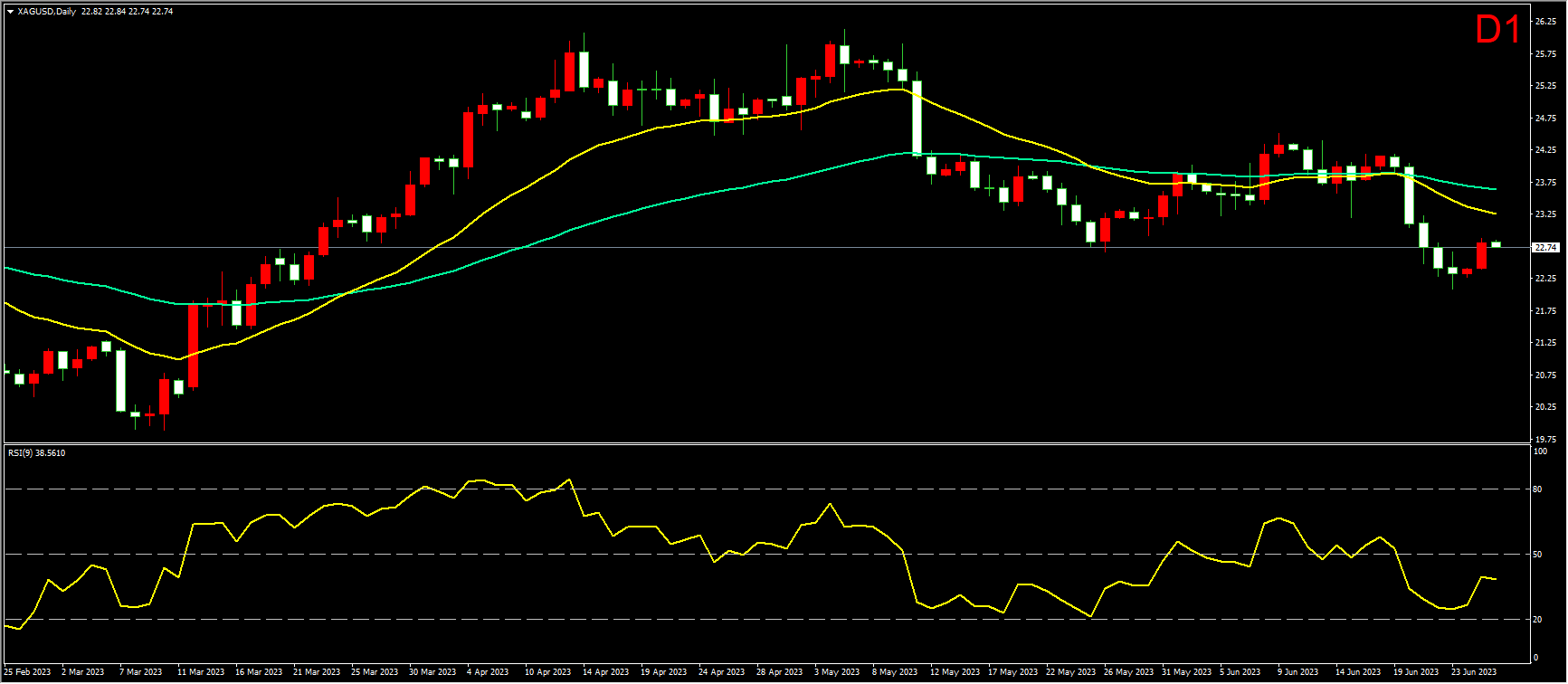The height and width of the screenshot is (684, 1568).
Task: Click the 24.75 price axis label
Action: (x=1545, y=119)
